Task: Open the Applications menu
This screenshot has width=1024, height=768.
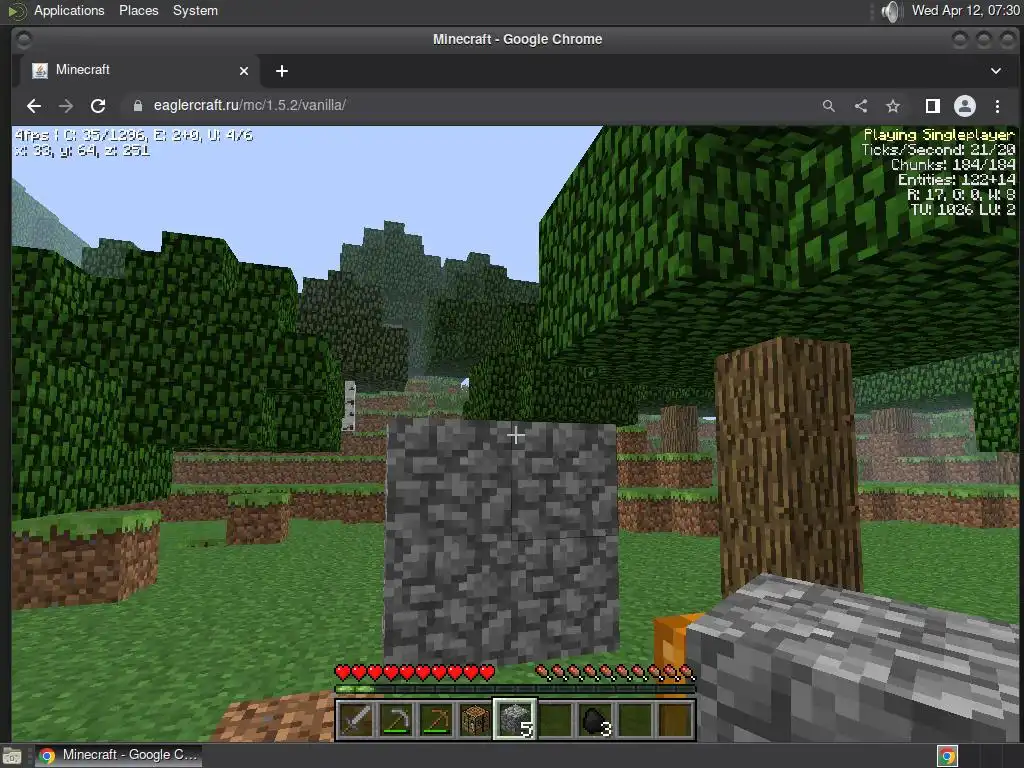Action: point(69,10)
